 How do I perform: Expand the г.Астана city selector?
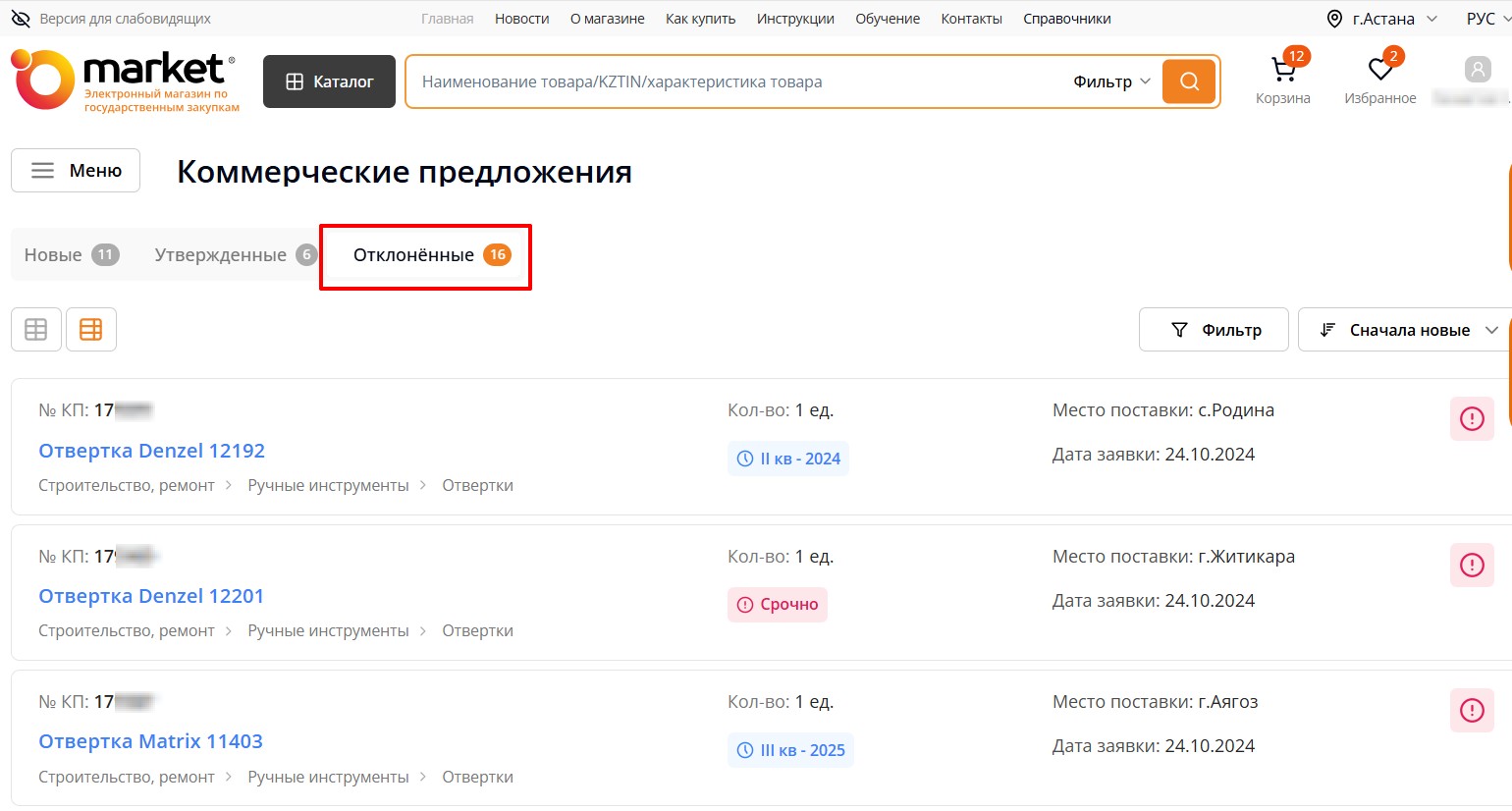click(1381, 19)
